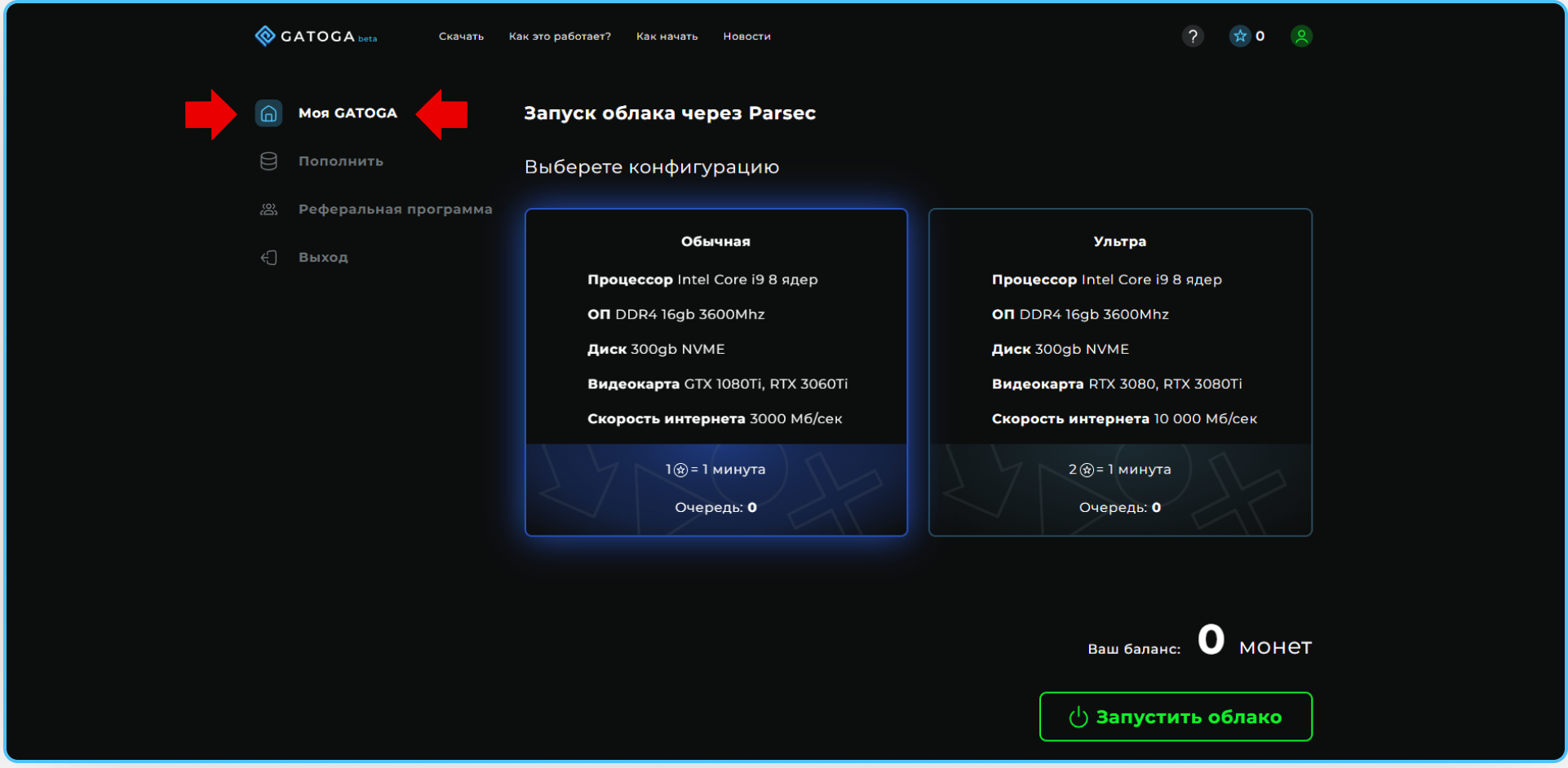
Task: Select the Обычная configuration card
Action: (x=716, y=372)
